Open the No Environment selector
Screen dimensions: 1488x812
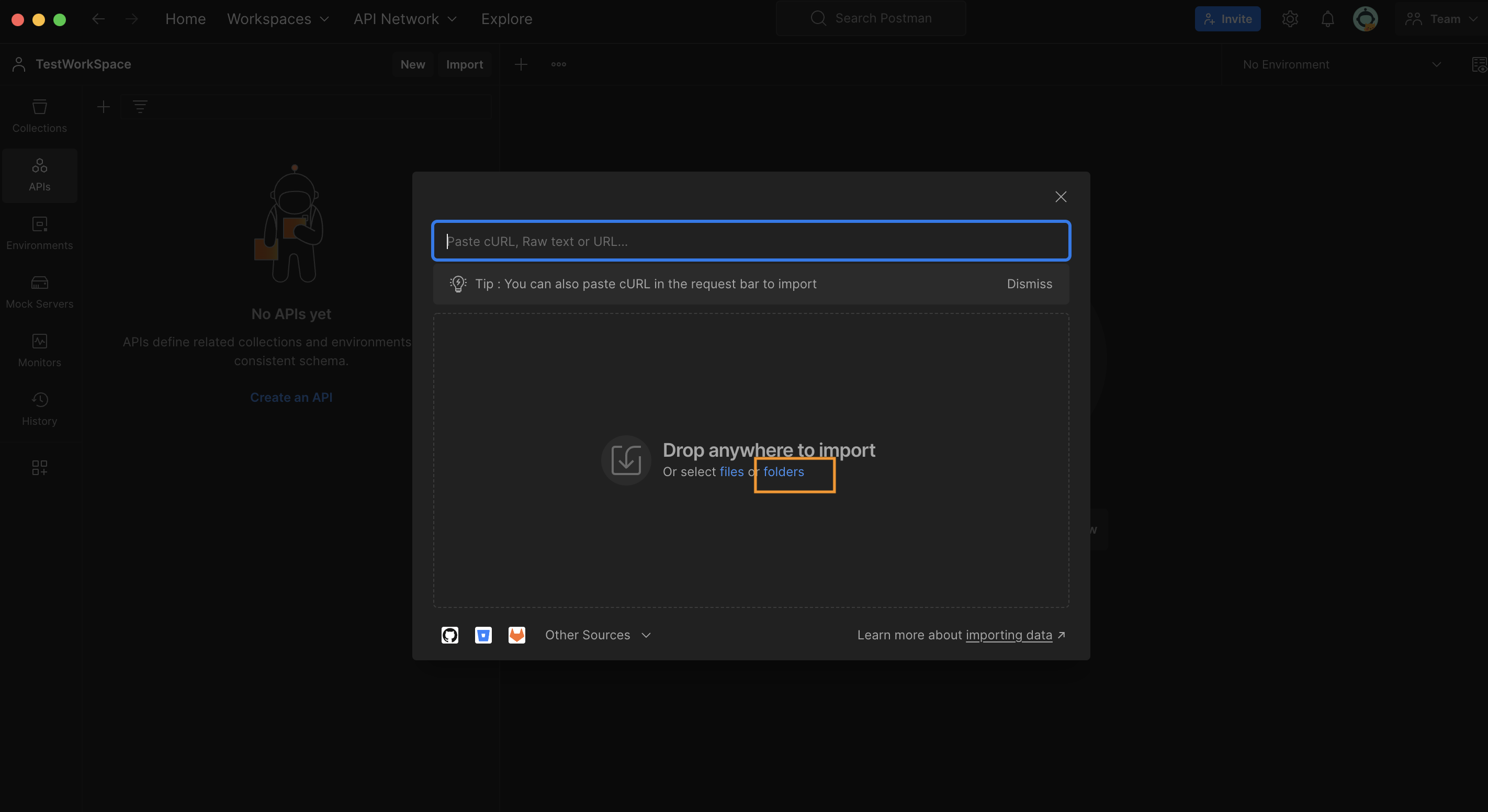[1342, 64]
